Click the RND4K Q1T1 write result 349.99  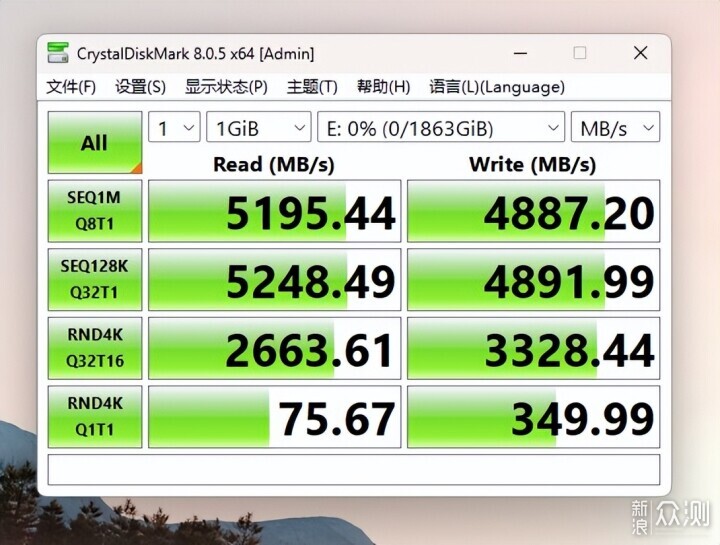pos(534,417)
